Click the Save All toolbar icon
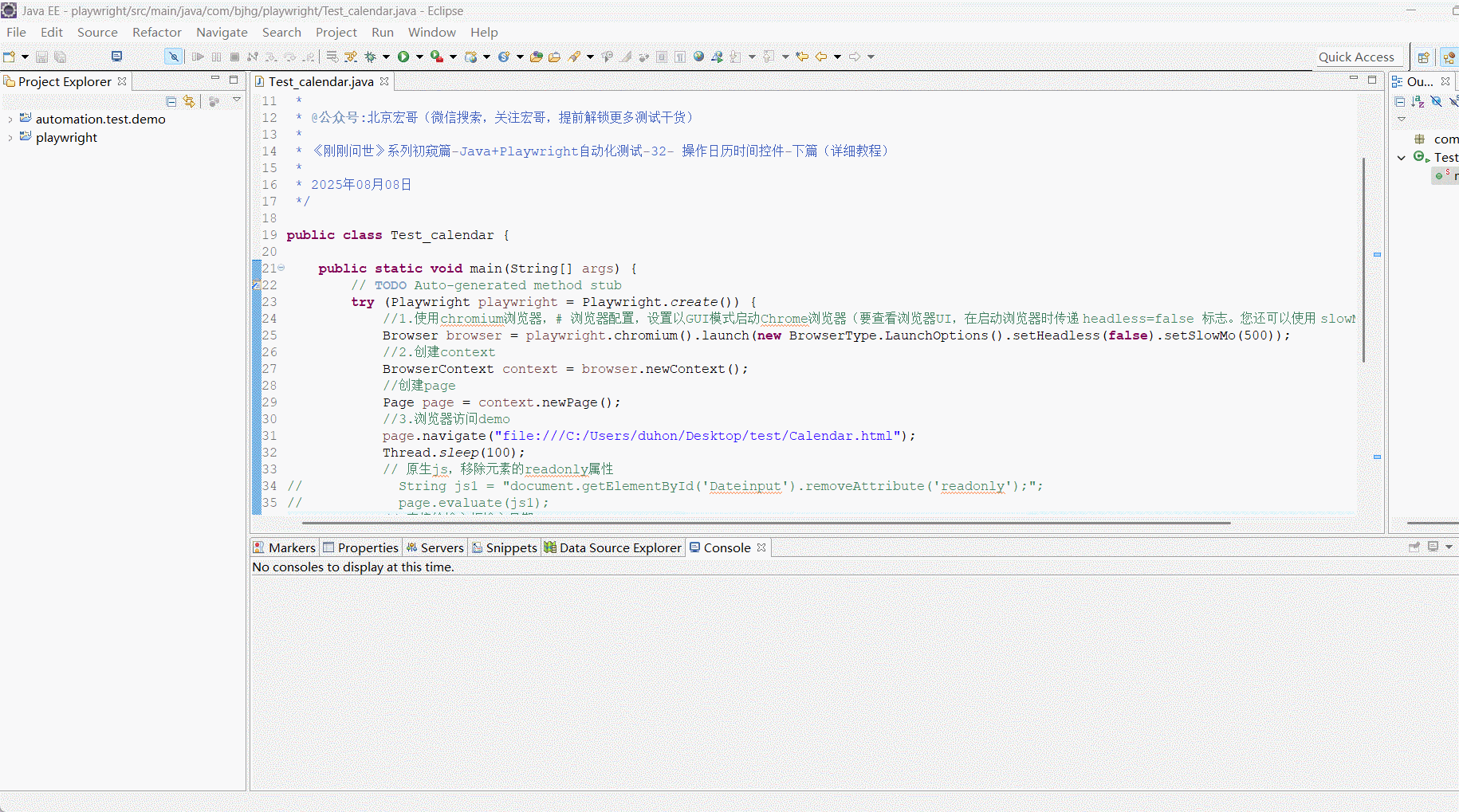Screen dimensions: 1459x812 coord(60,57)
